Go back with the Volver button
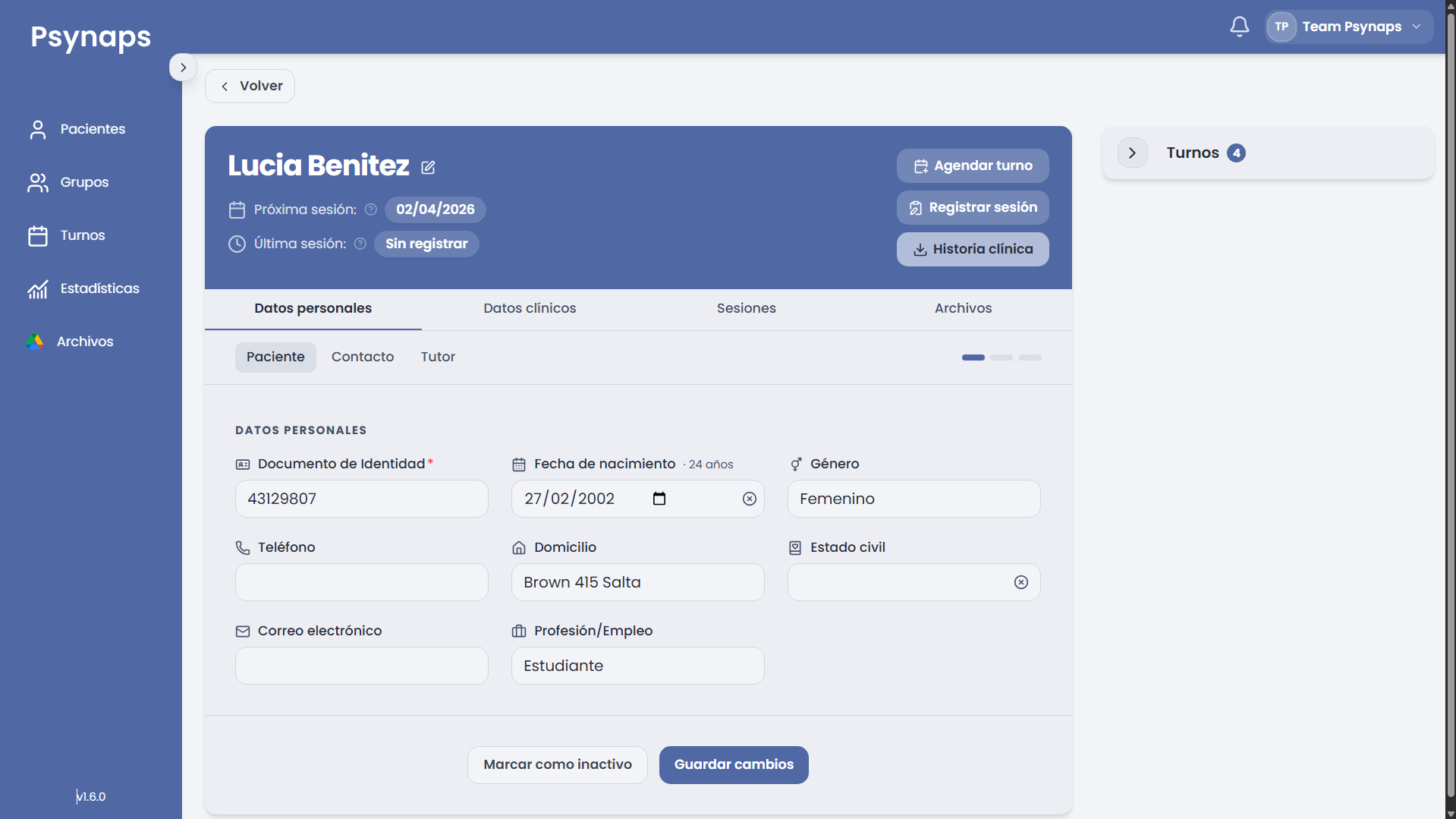The width and height of the screenshot is (1456, 819). click(x=250, y=87)
